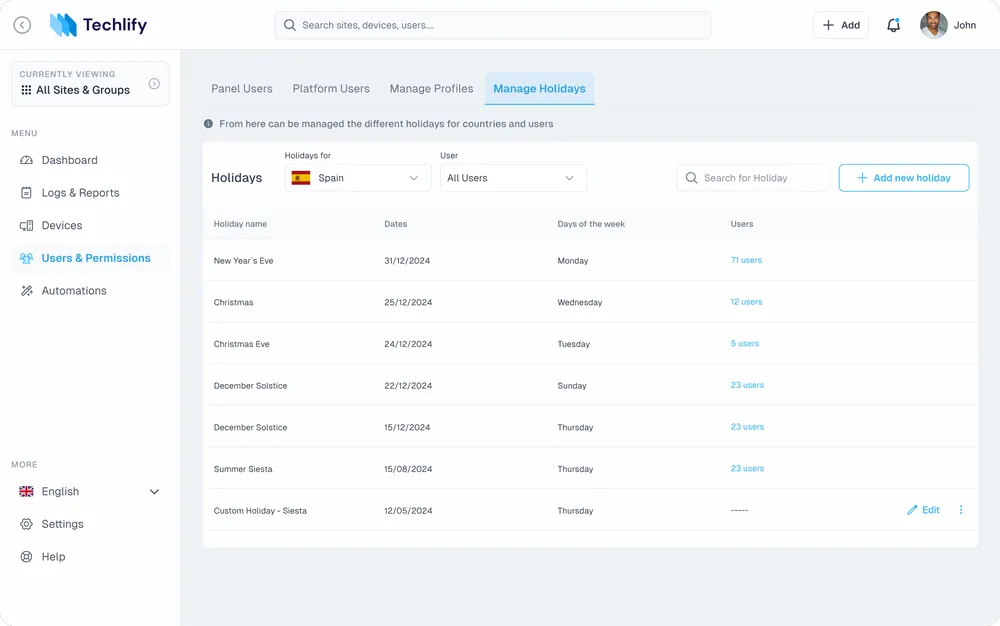This screenshot has width=1000, height=626.
Task: Expand the English language chevron
Action: (154, 491)
